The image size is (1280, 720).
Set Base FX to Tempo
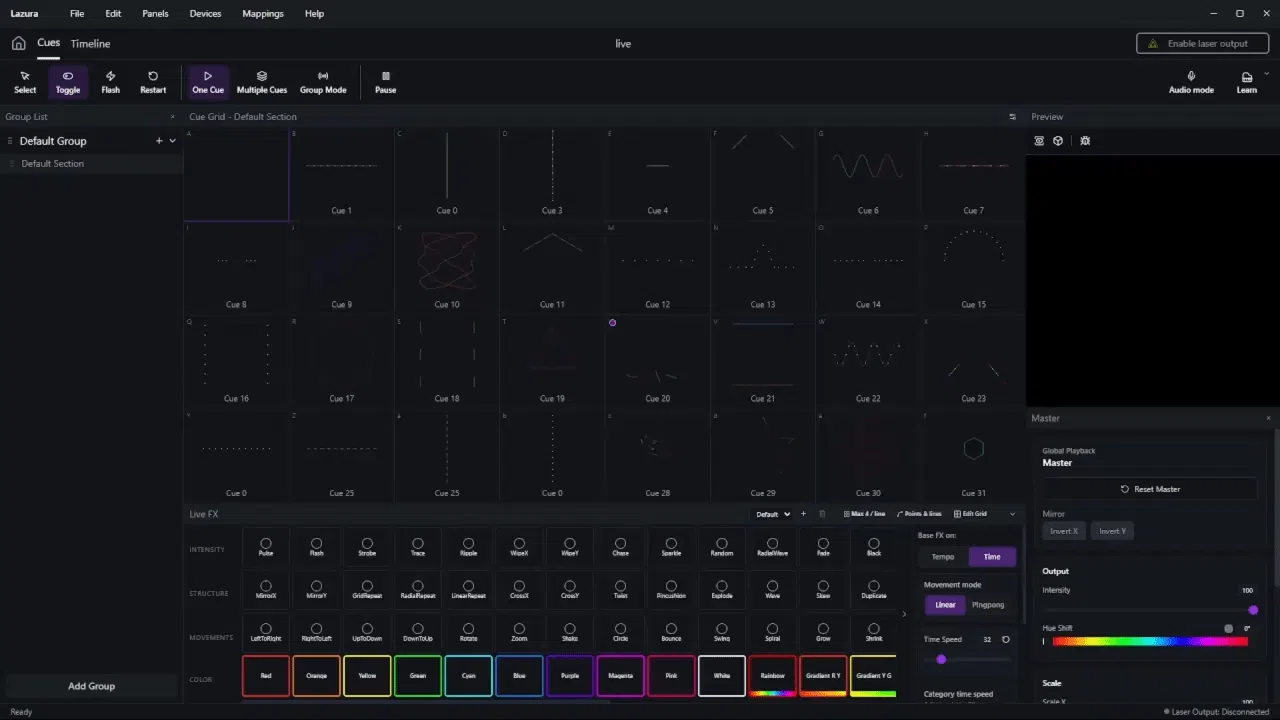click(943, 557)
